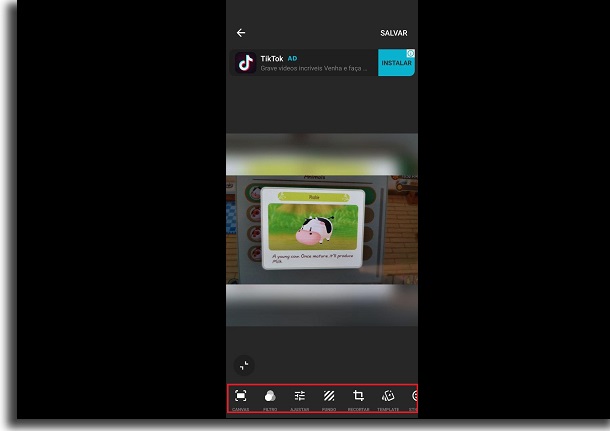
Task: Select the Recortar crop tool
Action: (x=358, y=399)
